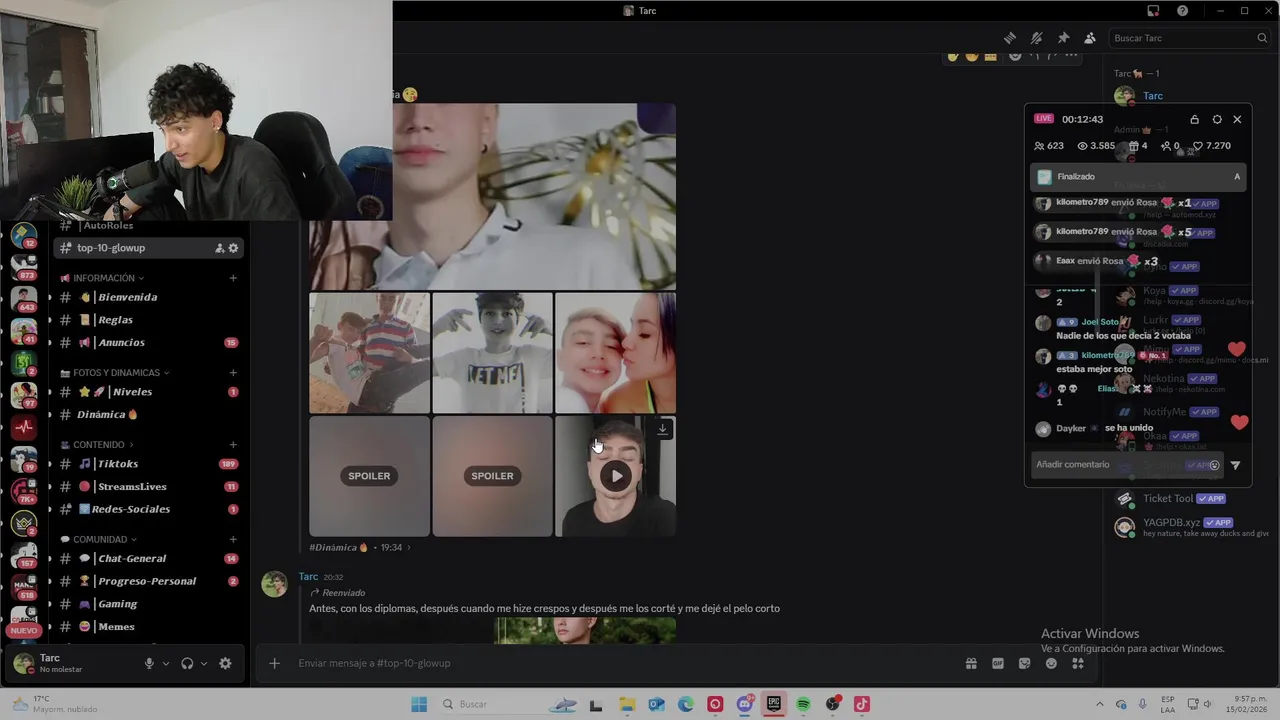Open pinned messages pin icon
The image size is (1280, 720).
1063,38
